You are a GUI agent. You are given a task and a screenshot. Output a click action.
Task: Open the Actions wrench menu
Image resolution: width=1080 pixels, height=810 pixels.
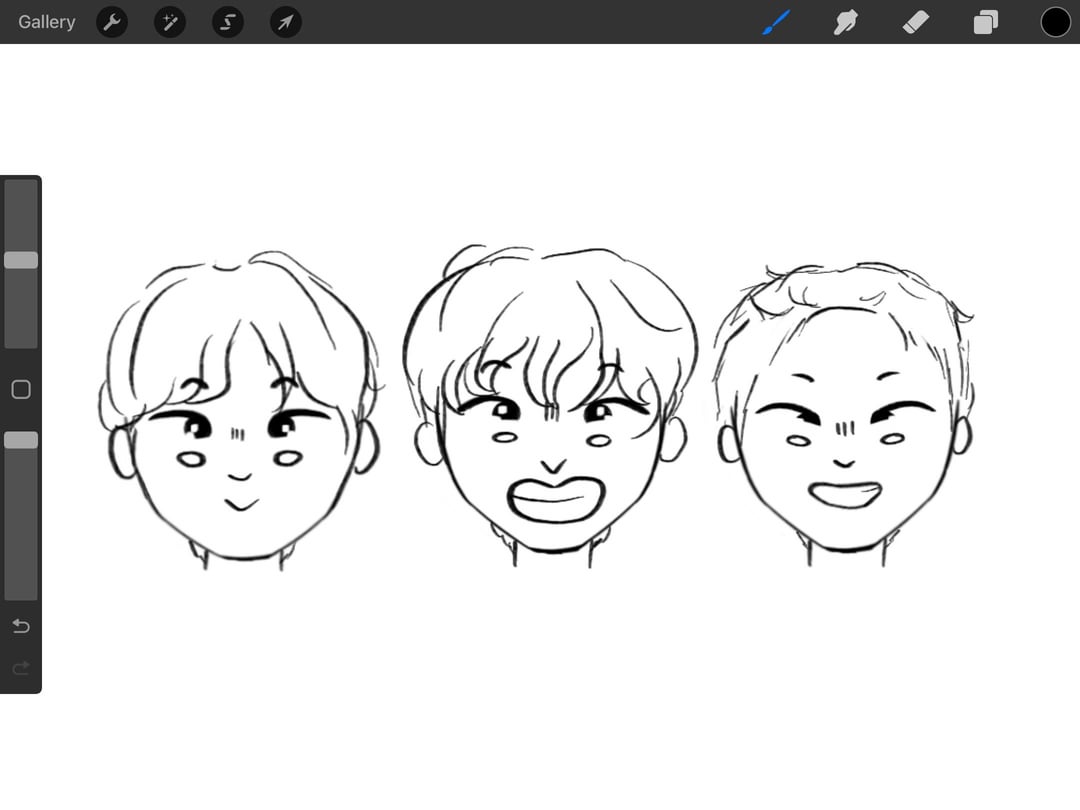click(112, 22)
